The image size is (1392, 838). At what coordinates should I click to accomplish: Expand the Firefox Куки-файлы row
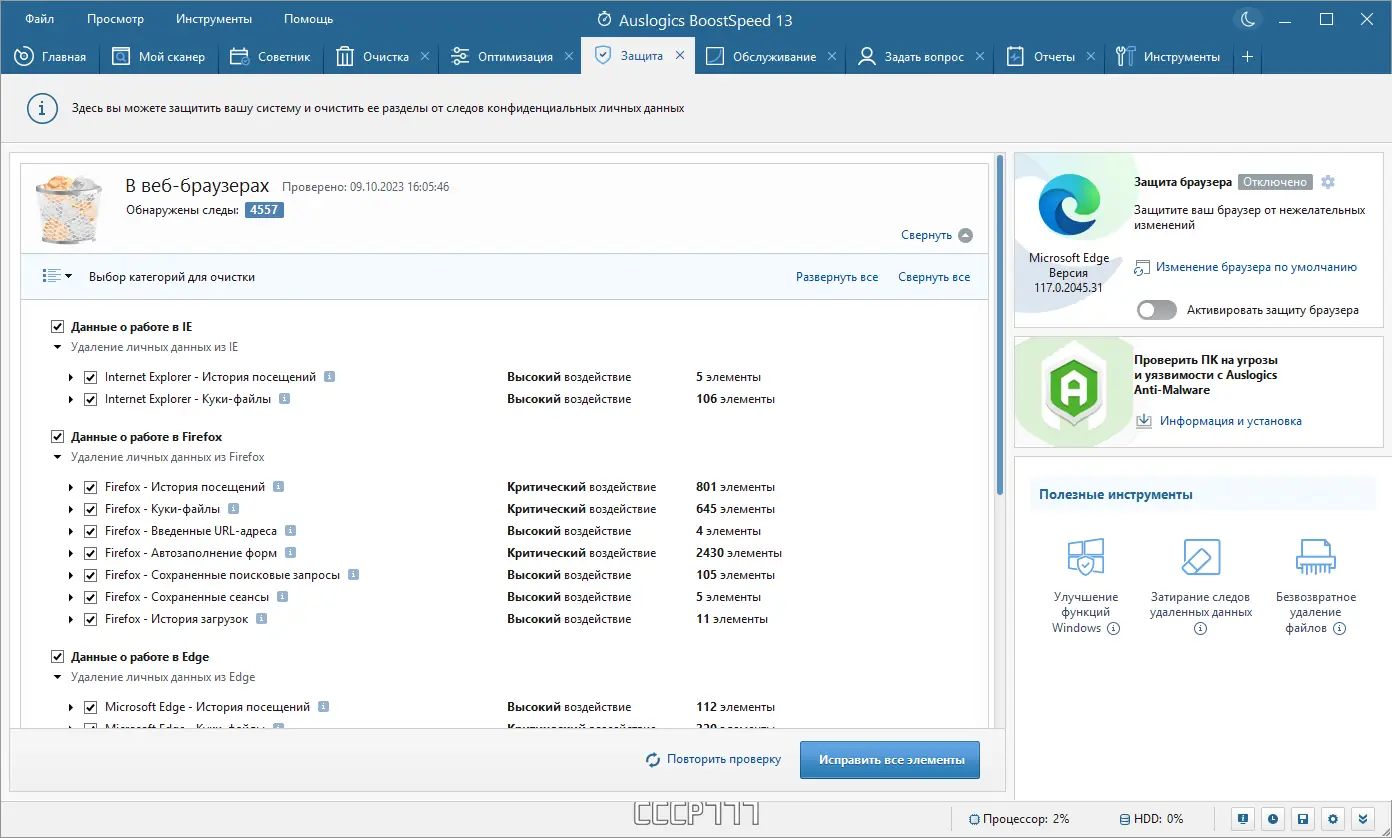point(71,509)
